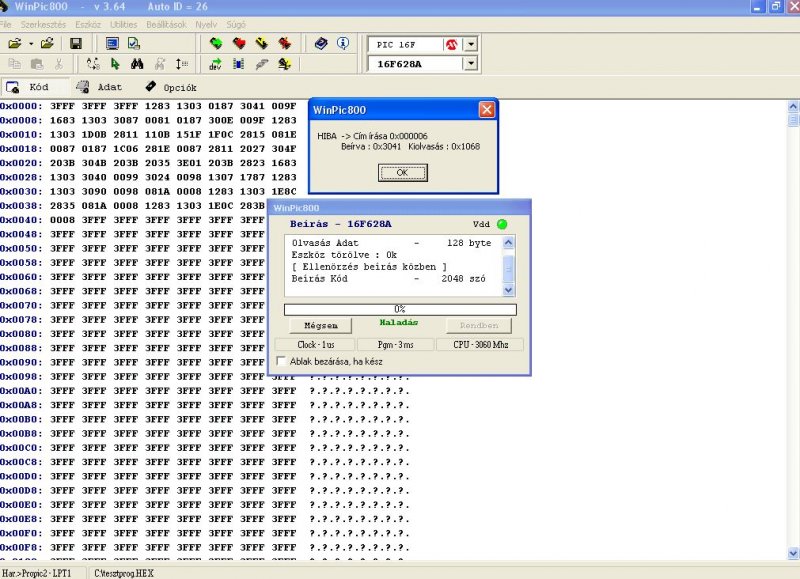The height and width of the screenshot is (579, 800).
Task: Verify the device with the yellow chip icon
Action: tap(262, 44)
